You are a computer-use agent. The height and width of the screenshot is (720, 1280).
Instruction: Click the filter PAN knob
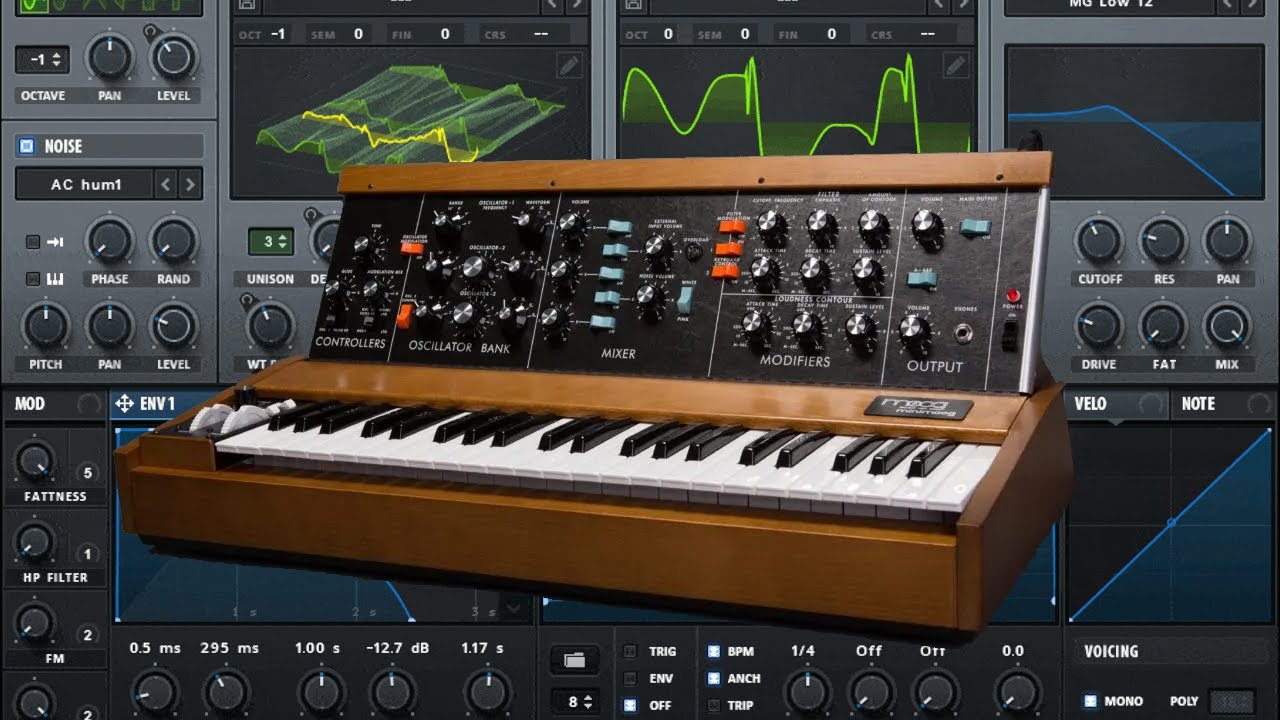(x=1227, y=241)
